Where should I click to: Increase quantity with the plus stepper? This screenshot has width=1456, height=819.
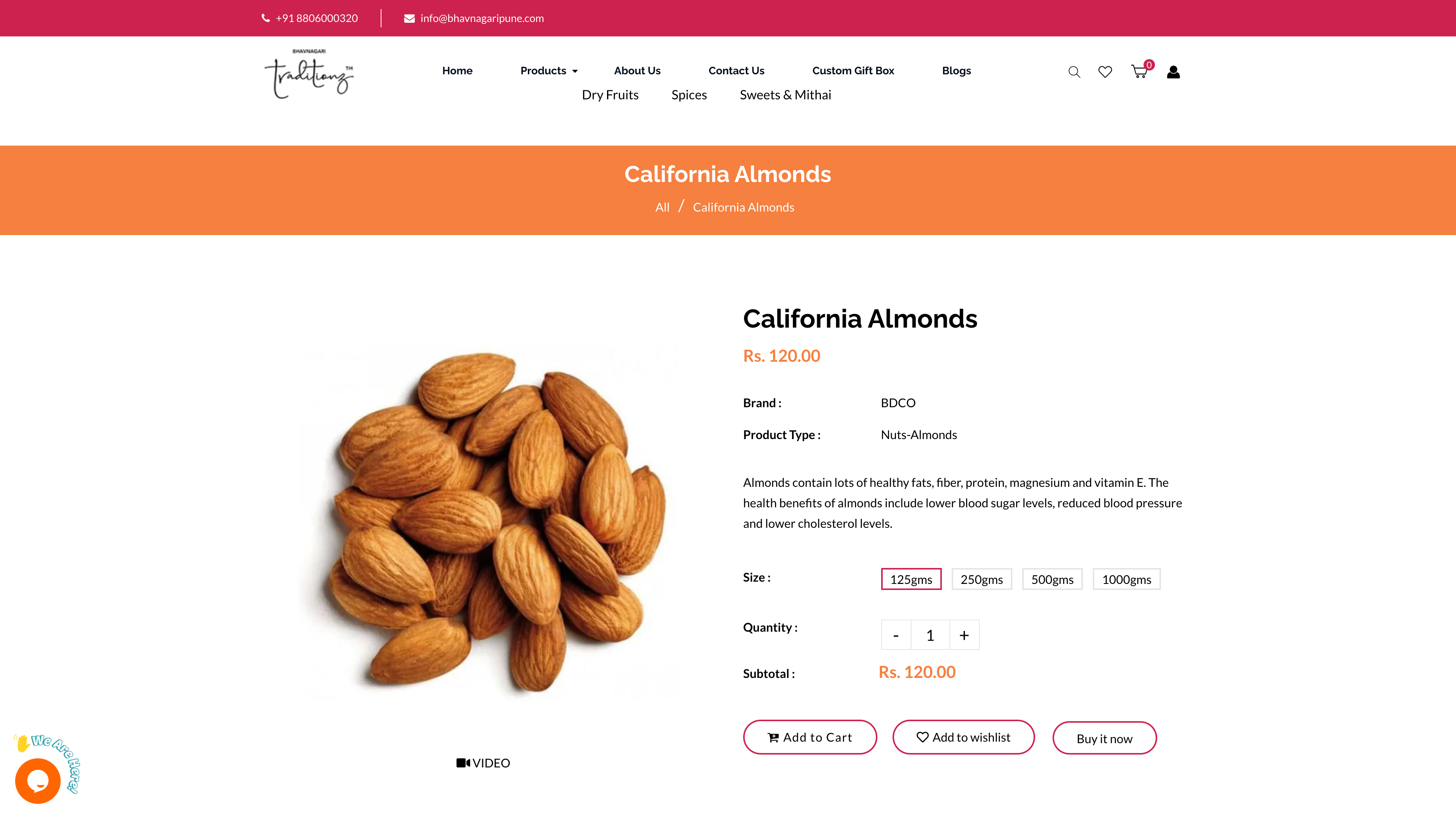click(964, 635)
